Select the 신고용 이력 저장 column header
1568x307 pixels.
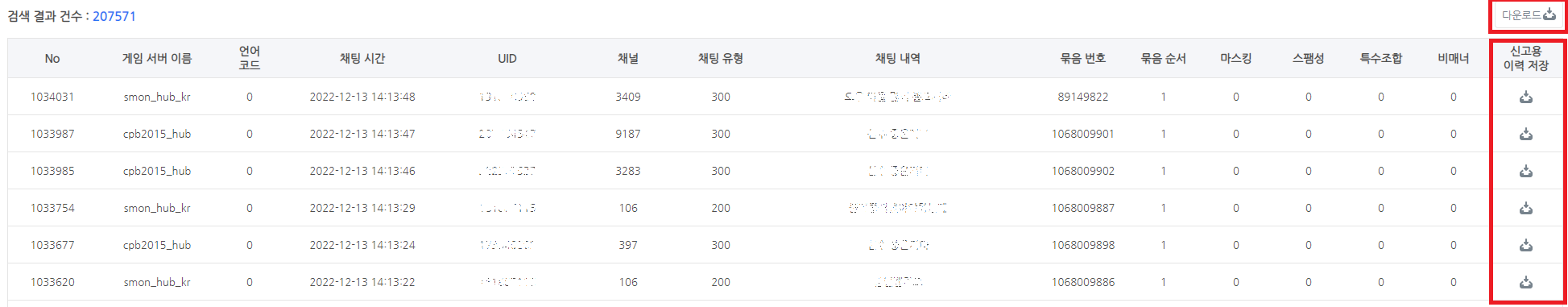point(1526,58)
